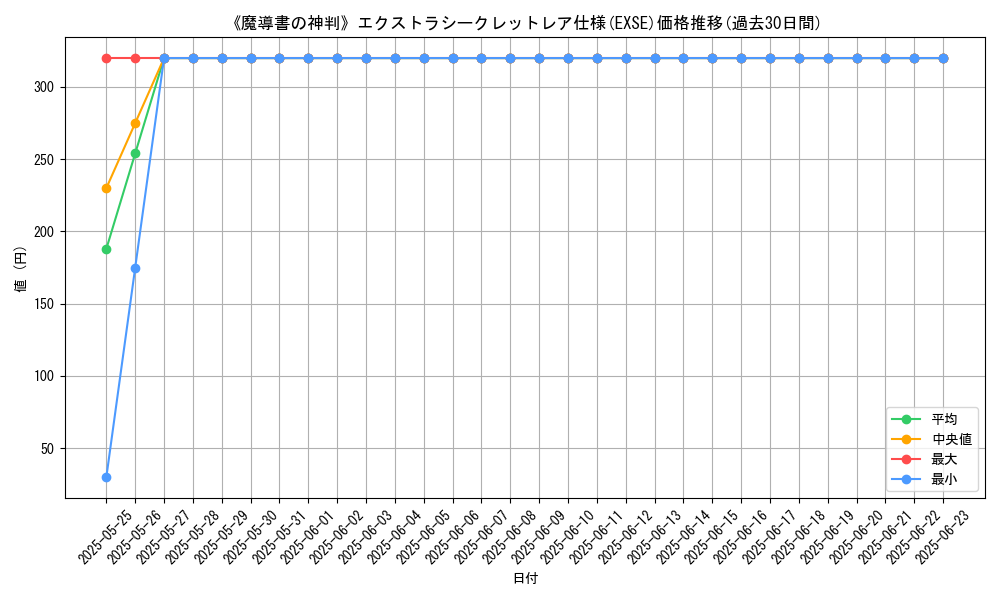Click the y-axis tick label 50
1000x600 pixels.
click(47, 449)
